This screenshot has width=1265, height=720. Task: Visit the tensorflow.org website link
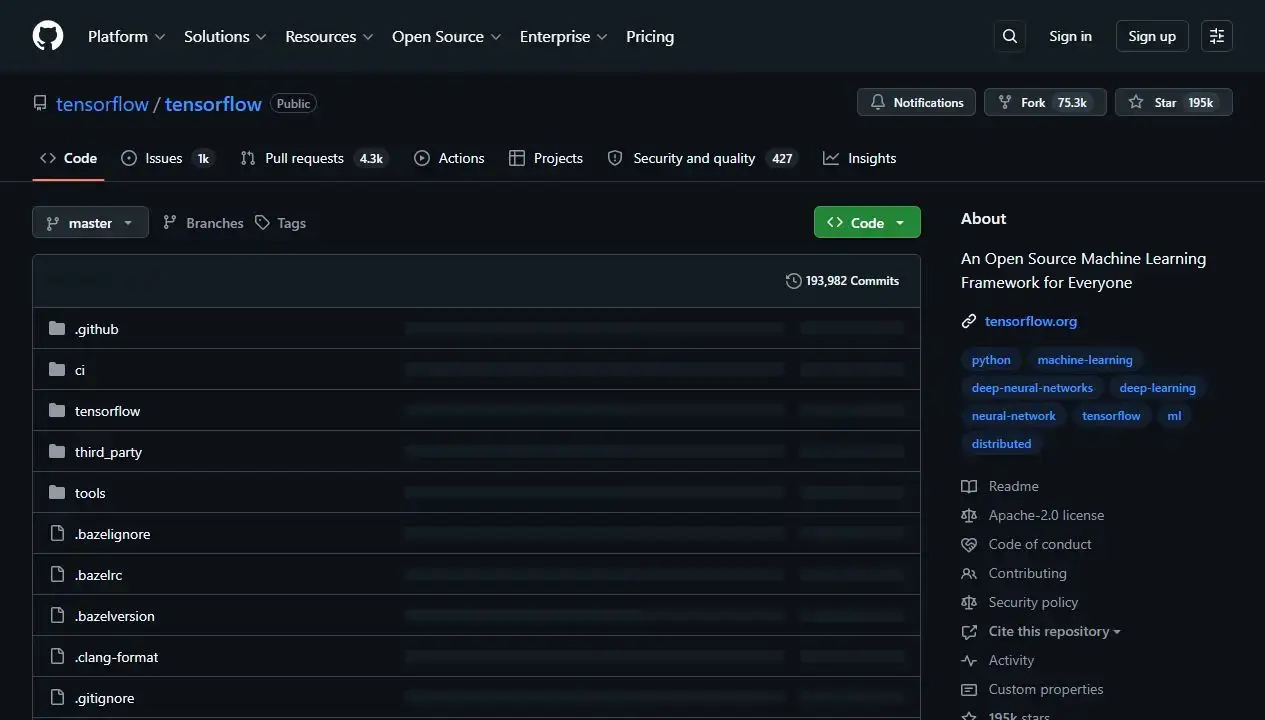click(1031, 321)
